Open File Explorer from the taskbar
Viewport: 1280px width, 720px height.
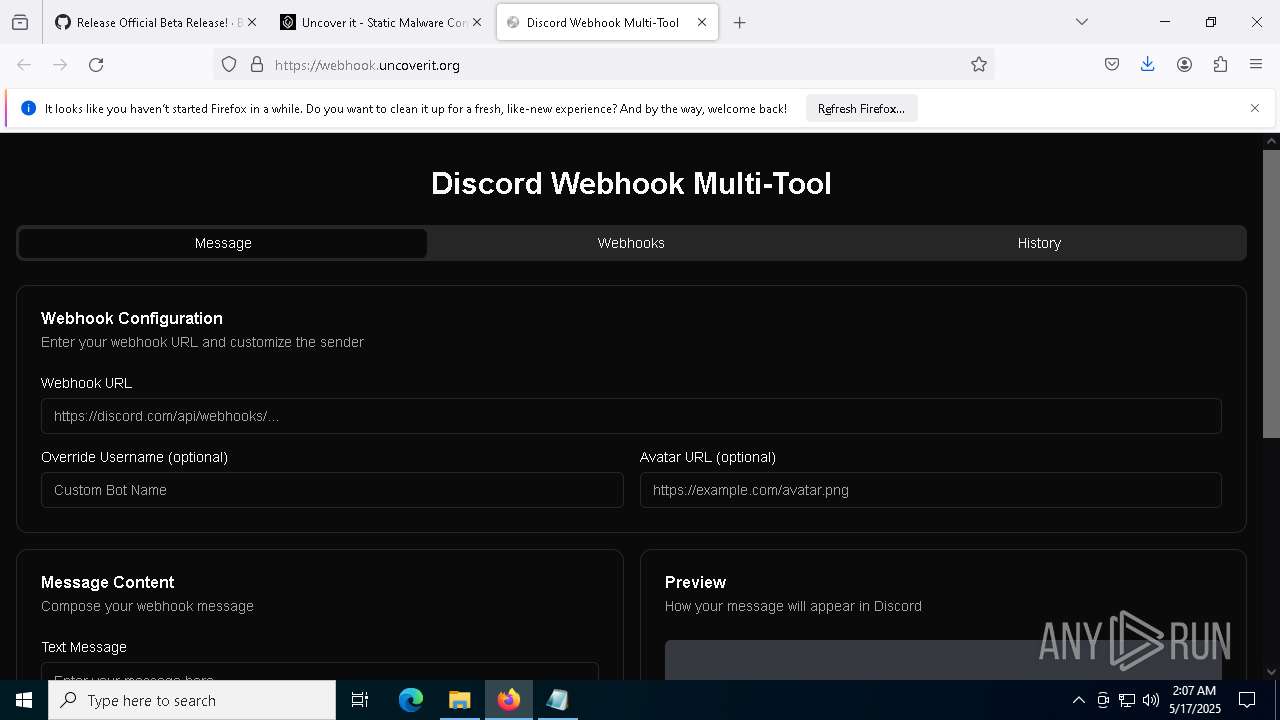(459, 700)
